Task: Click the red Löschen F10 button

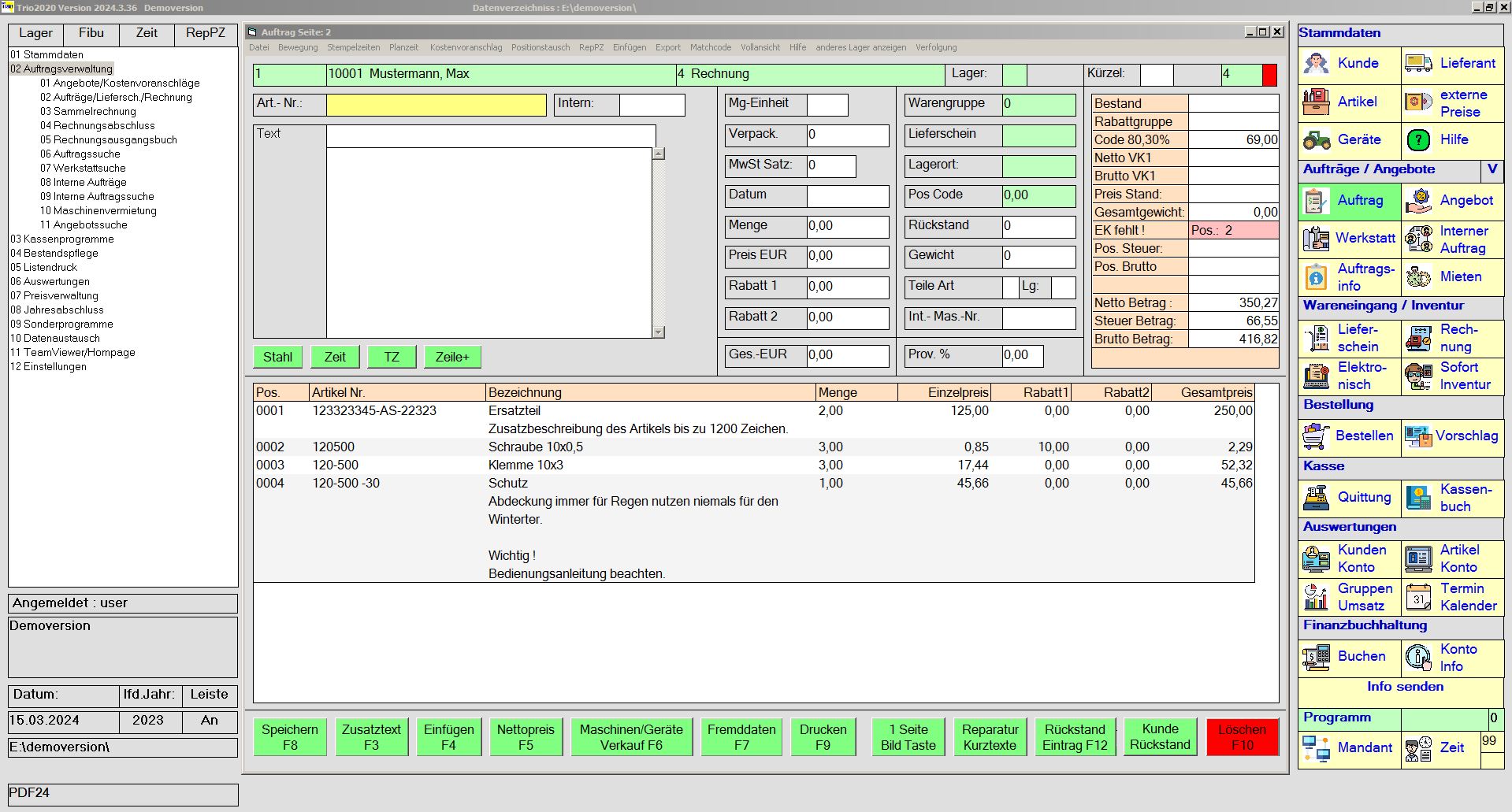Action: pos(1242,737)
